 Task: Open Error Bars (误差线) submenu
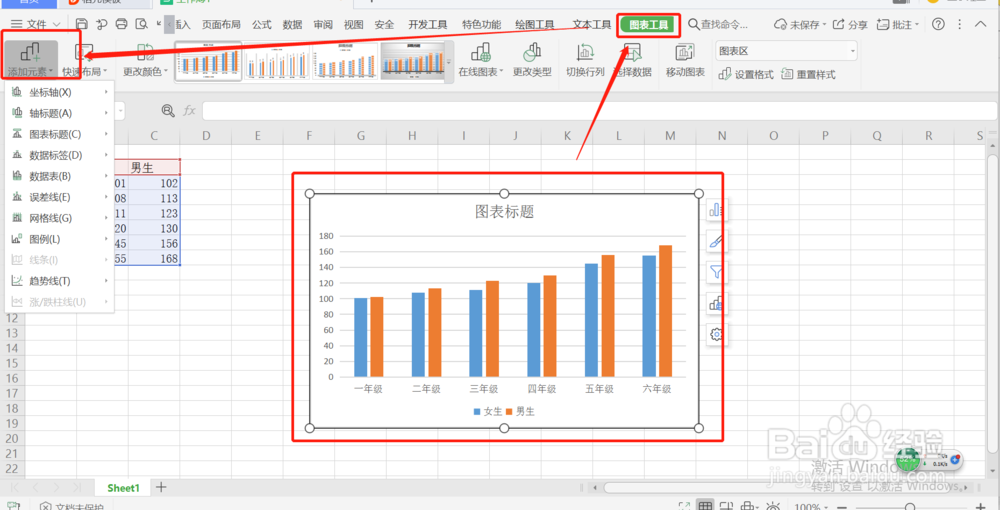[59, 197]
